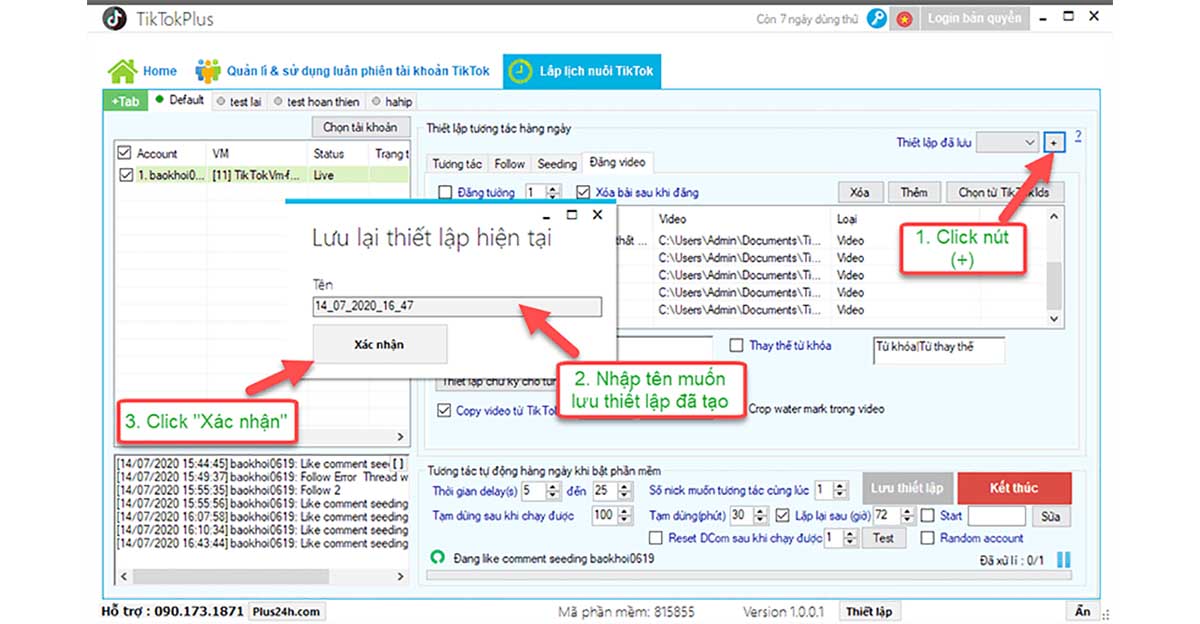Screen dimensions: 1200x624
Task: Select the Lập lịch nuôi TikTok tab
Action: tap(582, 71)
